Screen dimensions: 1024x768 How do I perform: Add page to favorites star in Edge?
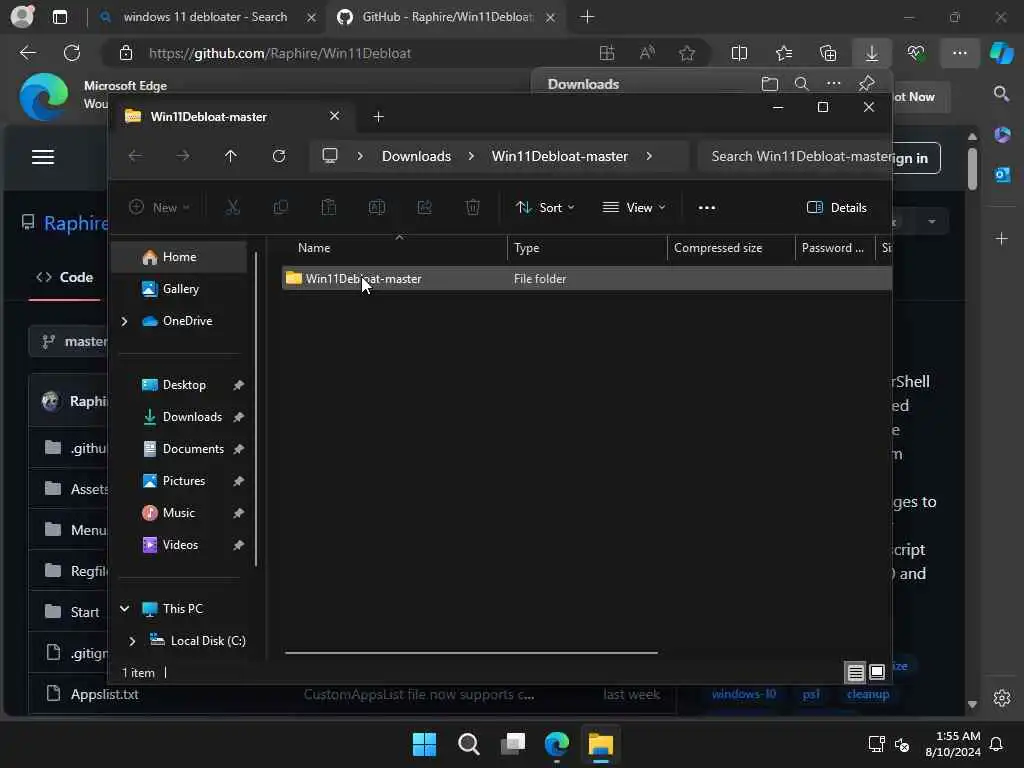coord(686,54)
